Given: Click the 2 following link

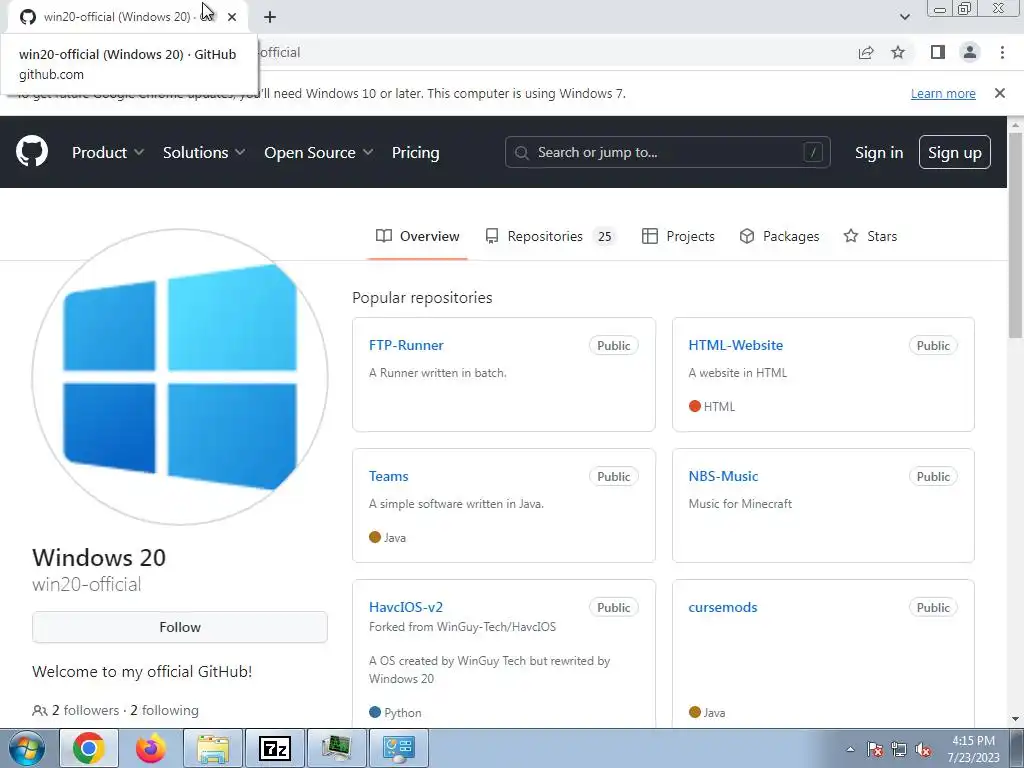Looking at the screenshot, I should coord(165,710).
